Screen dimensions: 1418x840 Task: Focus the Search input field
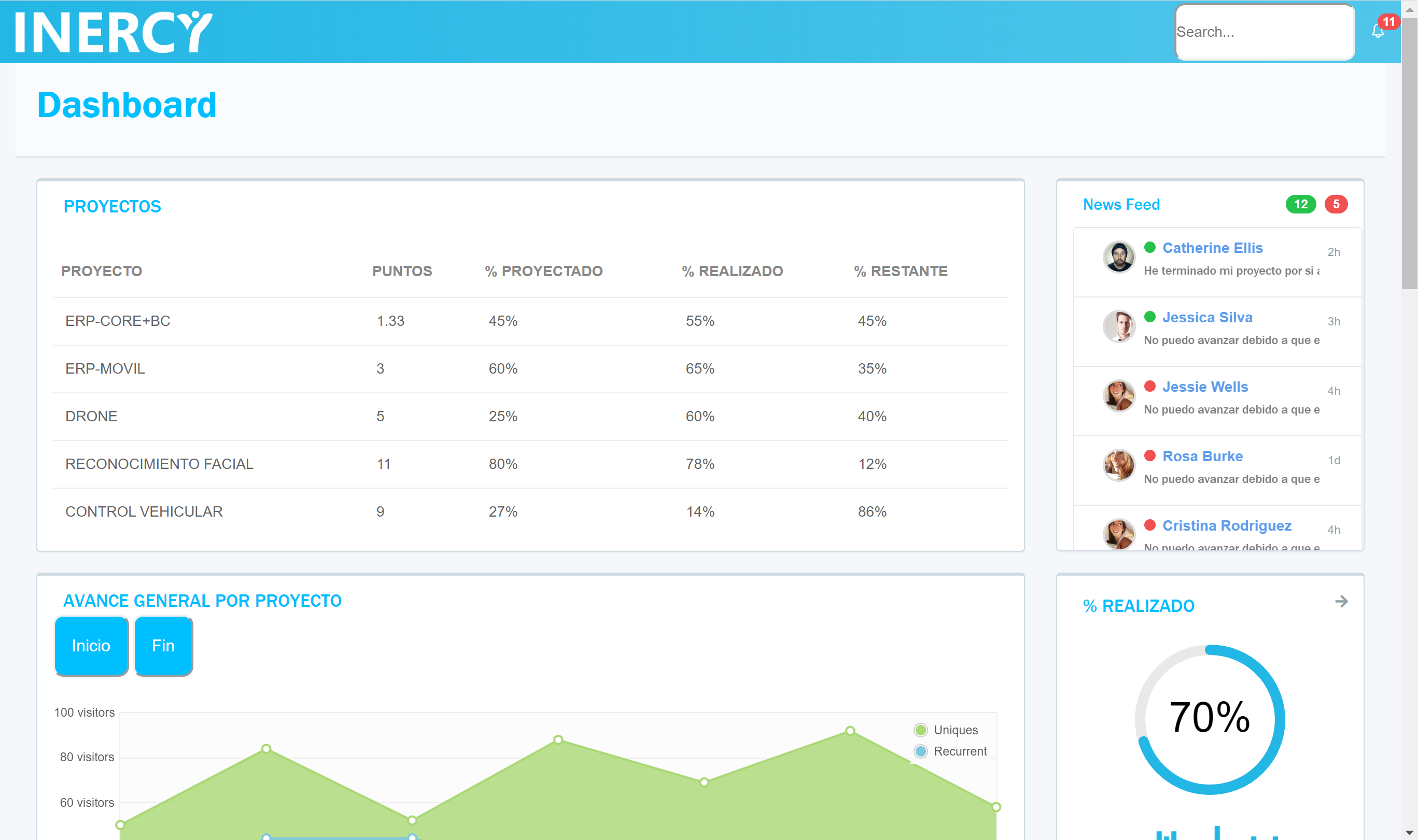point(1264,32)
